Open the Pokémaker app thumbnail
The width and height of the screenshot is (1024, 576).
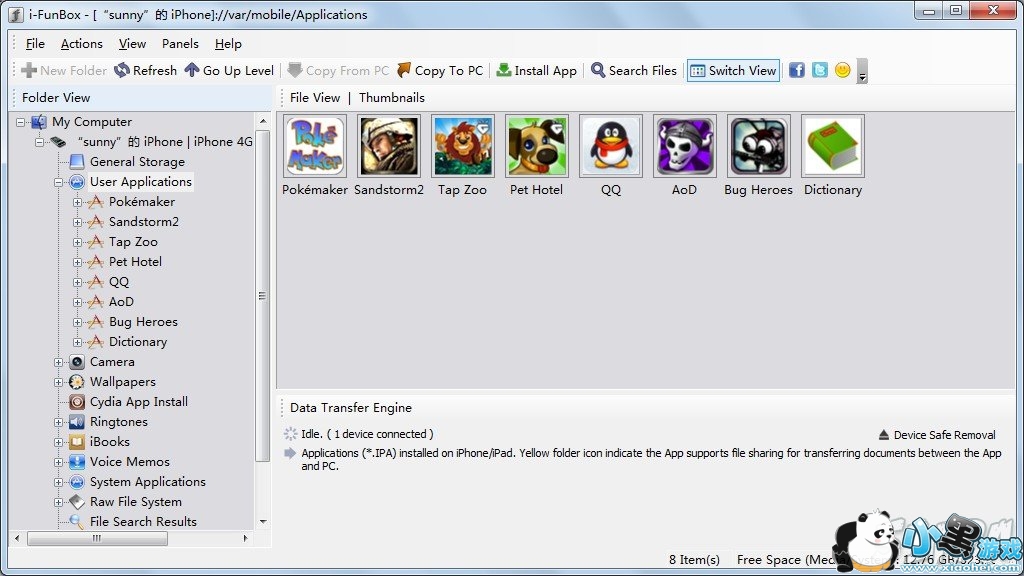(315, 146)
